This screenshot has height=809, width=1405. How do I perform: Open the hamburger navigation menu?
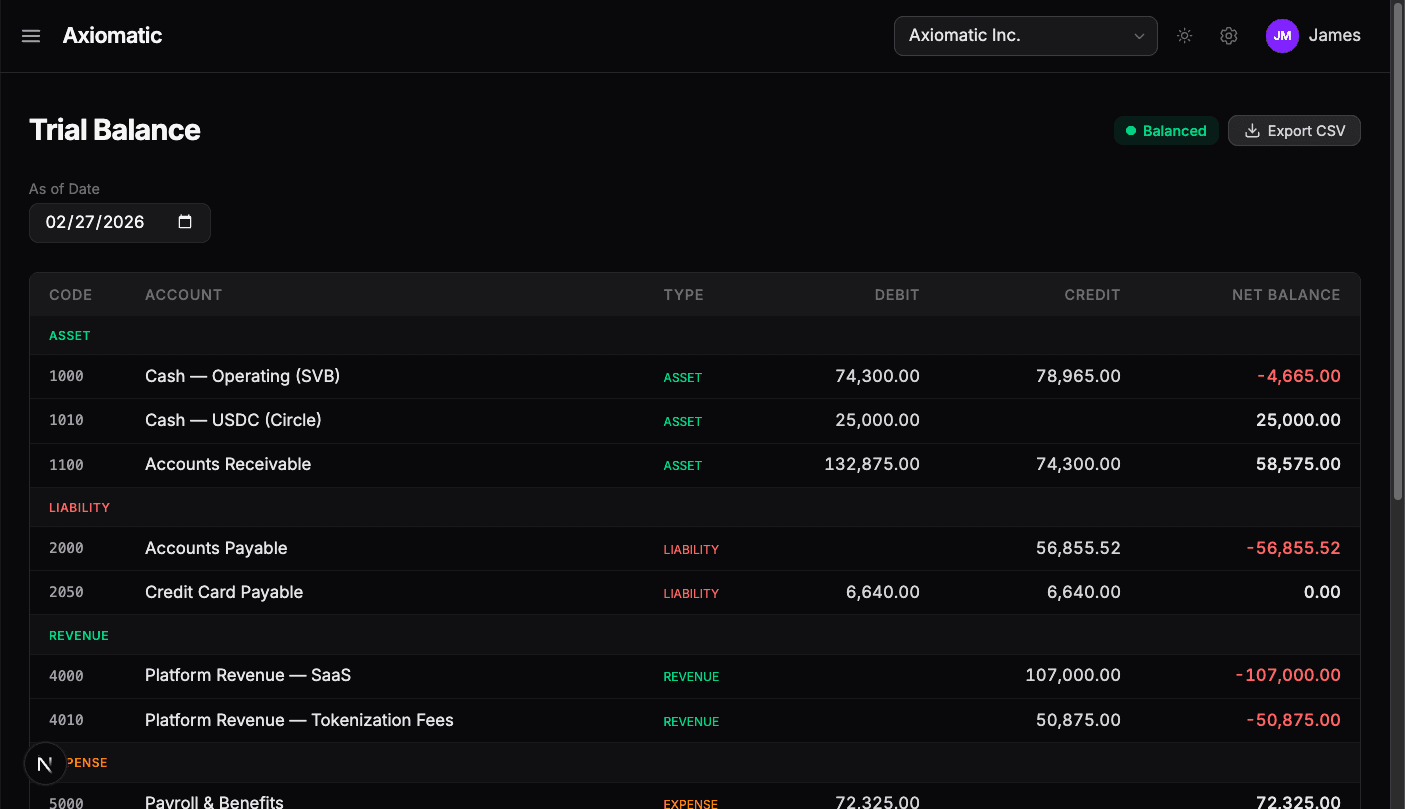tap(30, 35)
